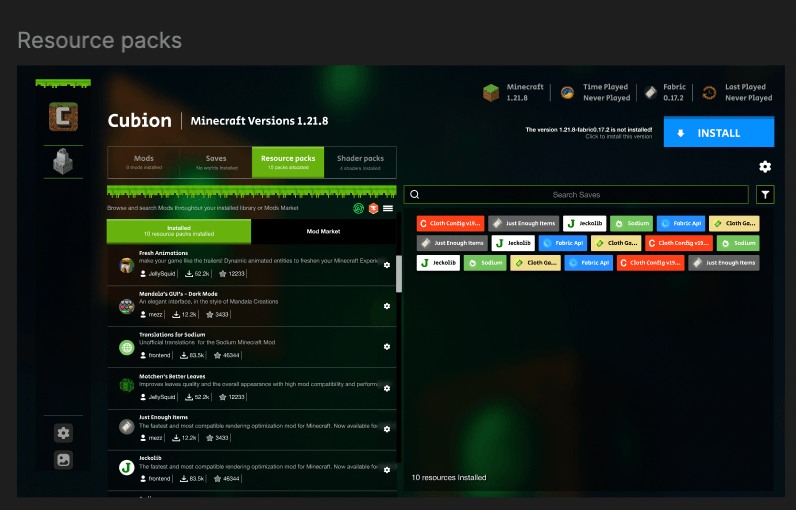Click author frontend under Translations for Sodium
The image size is (796, 510).
point(155,356)
